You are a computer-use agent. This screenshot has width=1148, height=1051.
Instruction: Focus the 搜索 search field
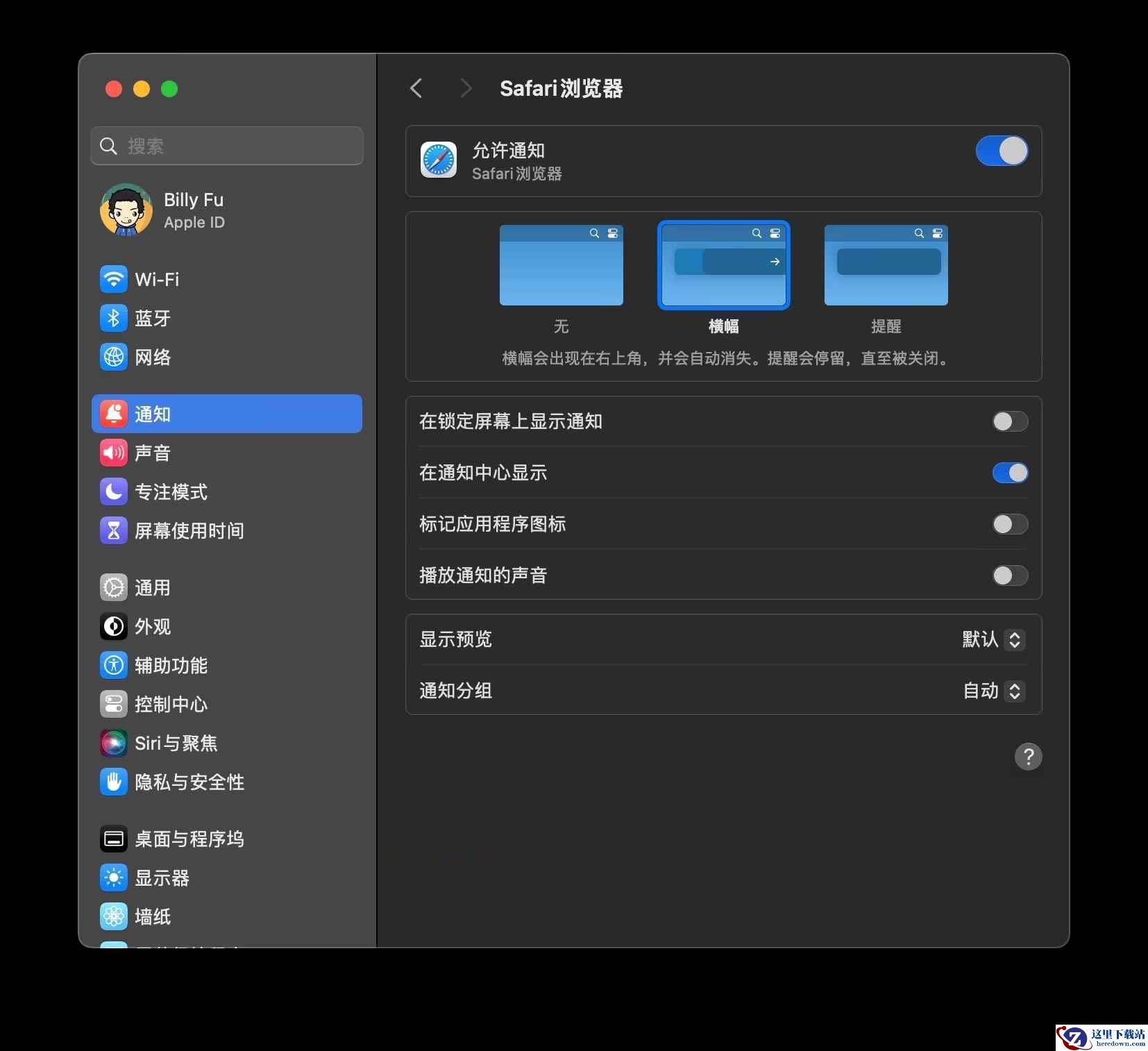[227, 146]
